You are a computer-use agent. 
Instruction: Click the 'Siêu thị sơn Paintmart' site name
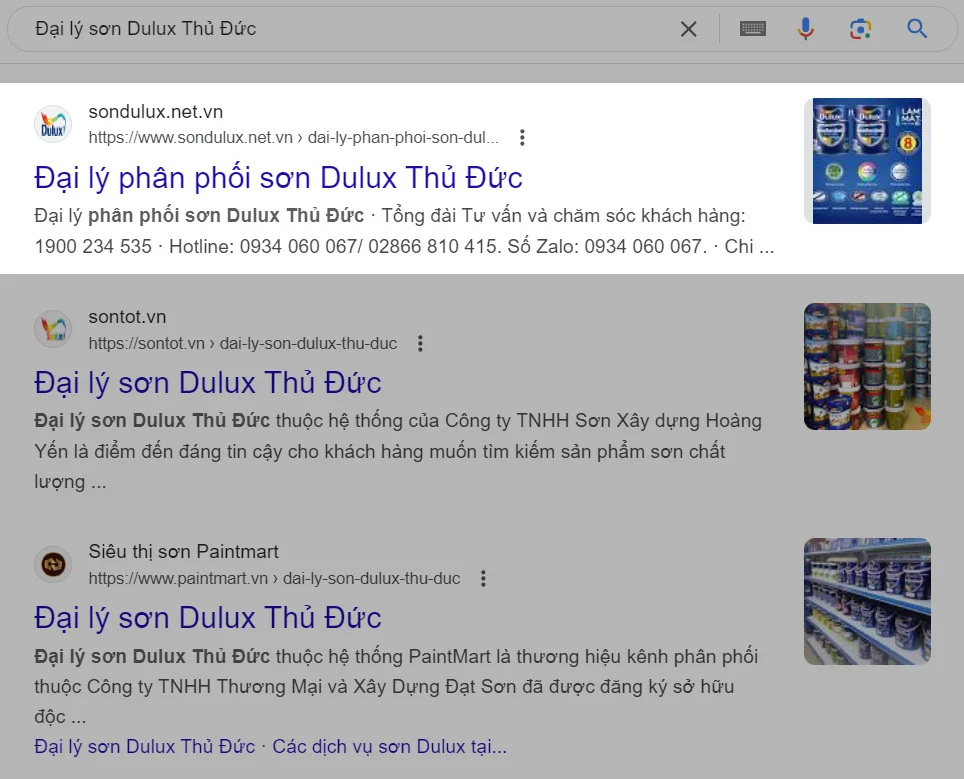coord(183,552)
